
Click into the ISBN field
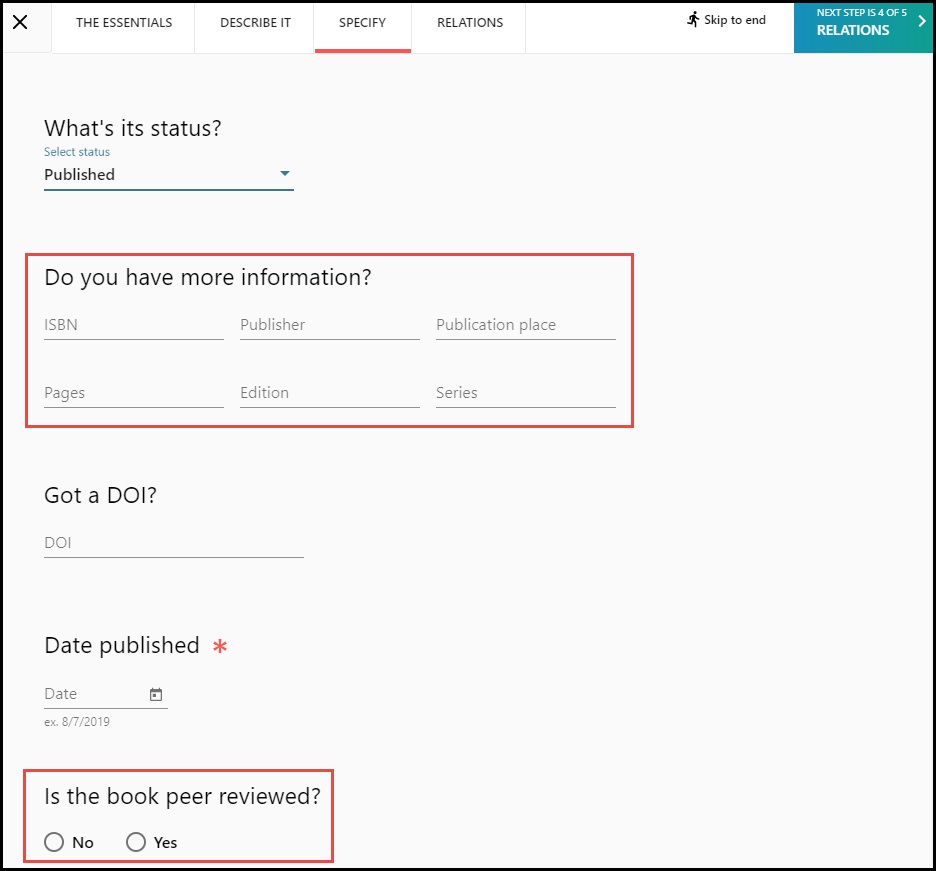[133, 325]
